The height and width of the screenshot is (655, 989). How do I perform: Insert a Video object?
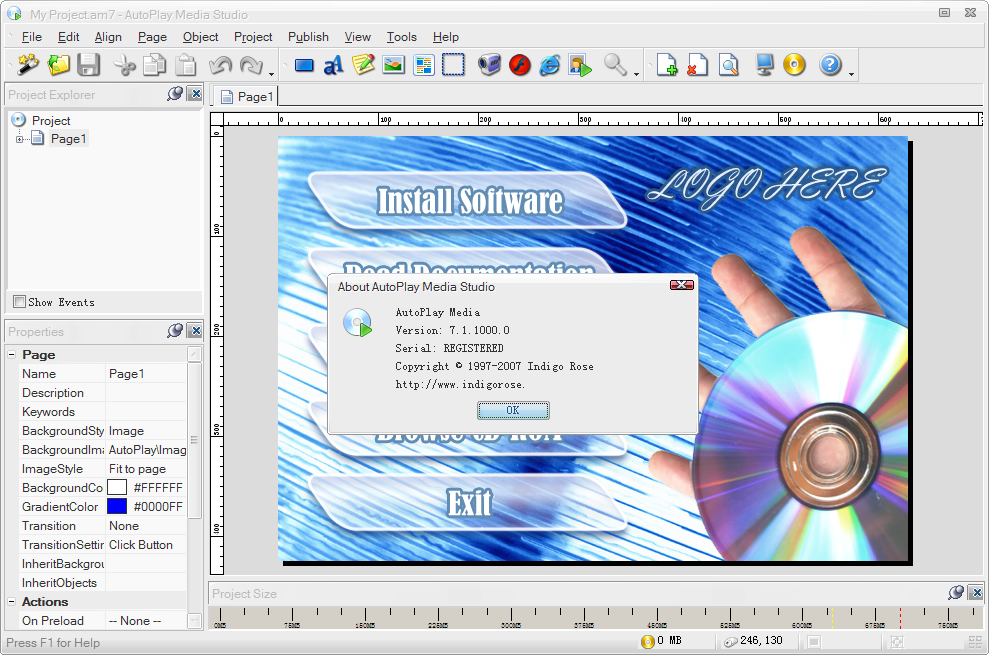[x=489, y=64]
